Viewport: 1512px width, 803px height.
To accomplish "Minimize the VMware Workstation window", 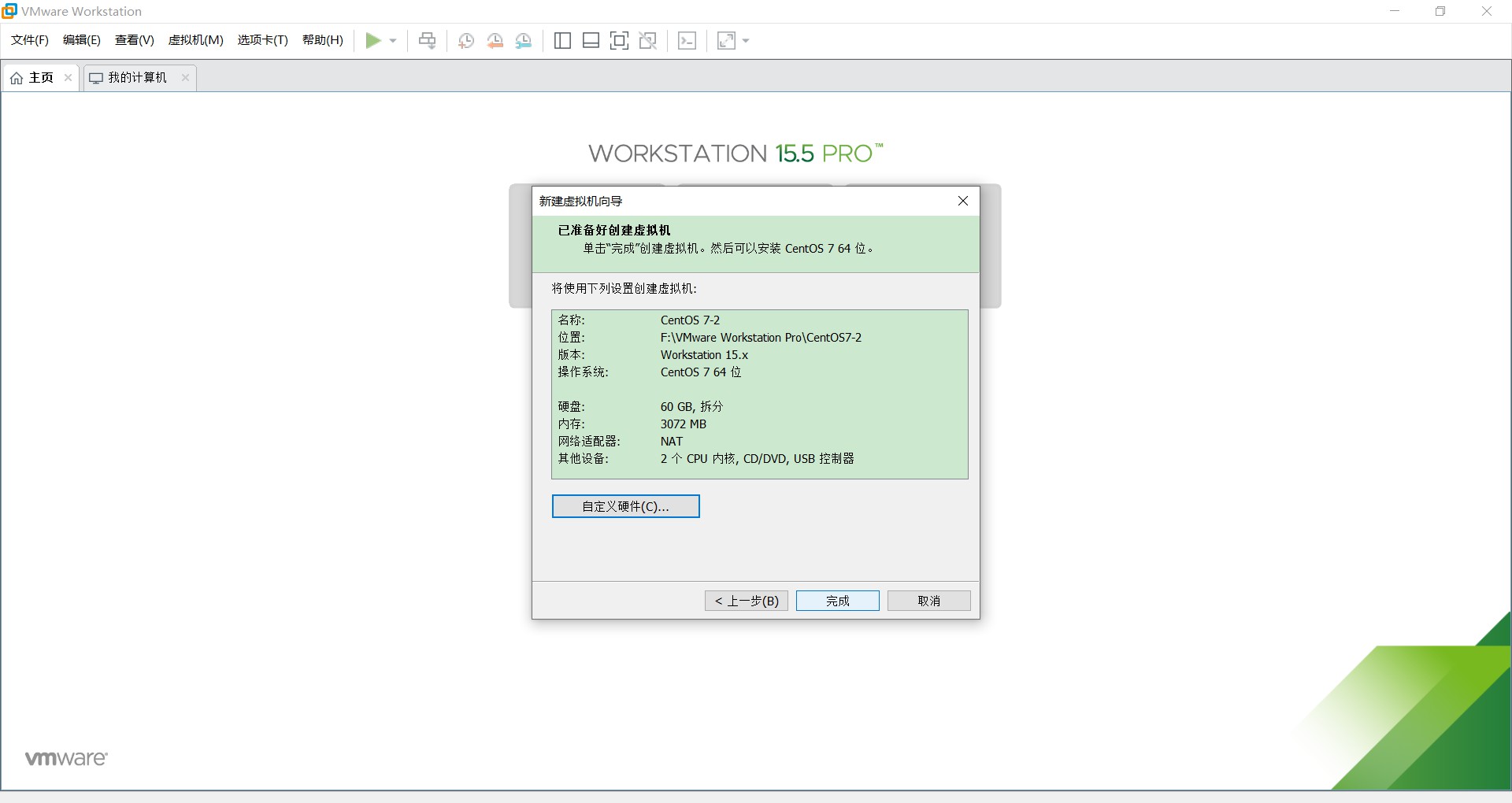I will coord(1395,11).
